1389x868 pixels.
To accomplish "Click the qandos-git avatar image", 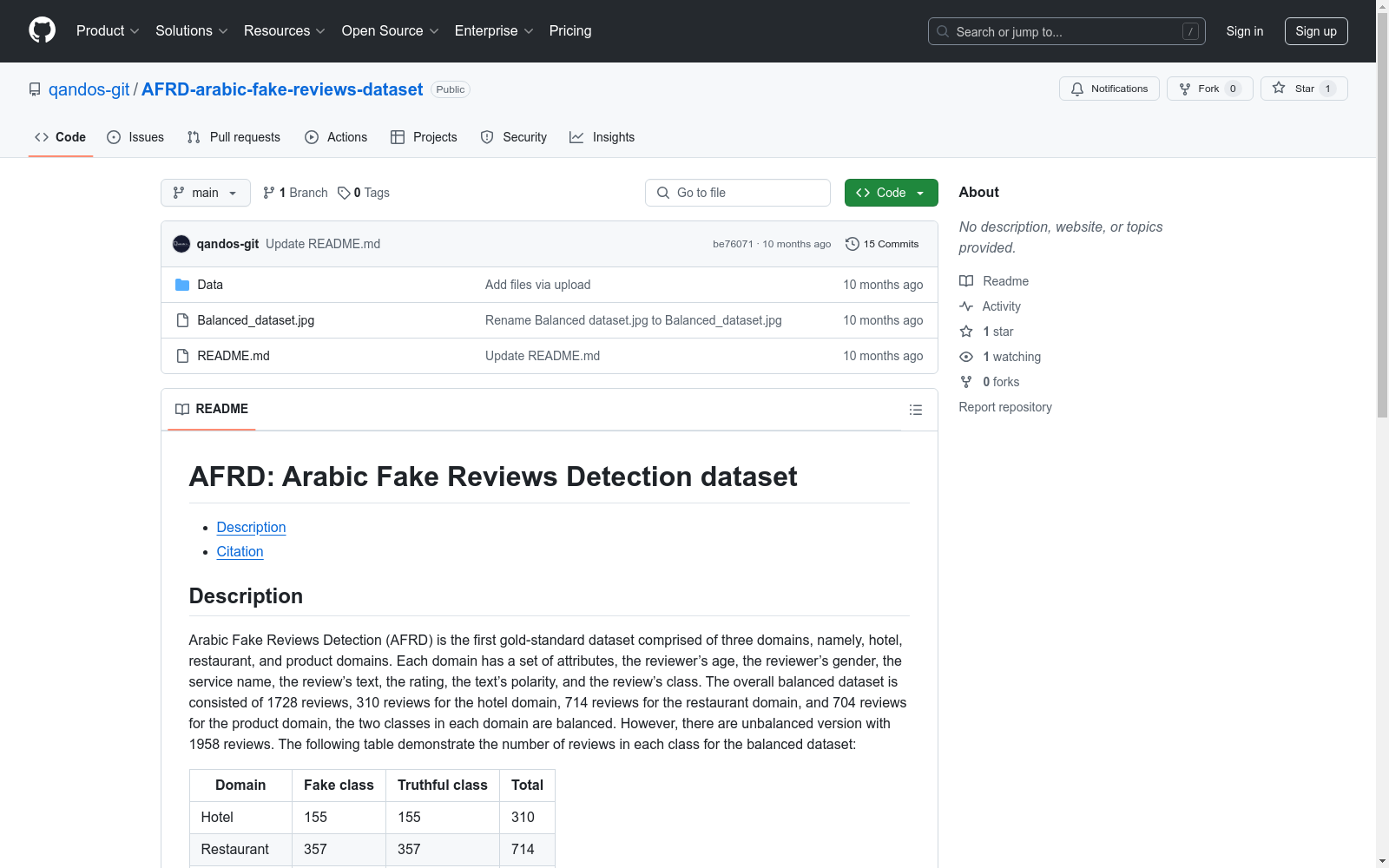I will pos(181,244).
